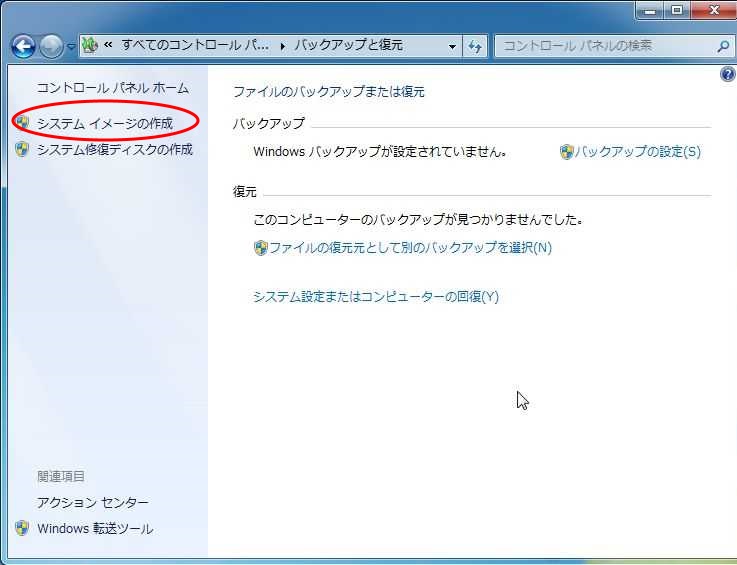Screen dimensions: 737x565
Task: Expand arrow next to すべてのコントロール パ...
Action: 282,46
